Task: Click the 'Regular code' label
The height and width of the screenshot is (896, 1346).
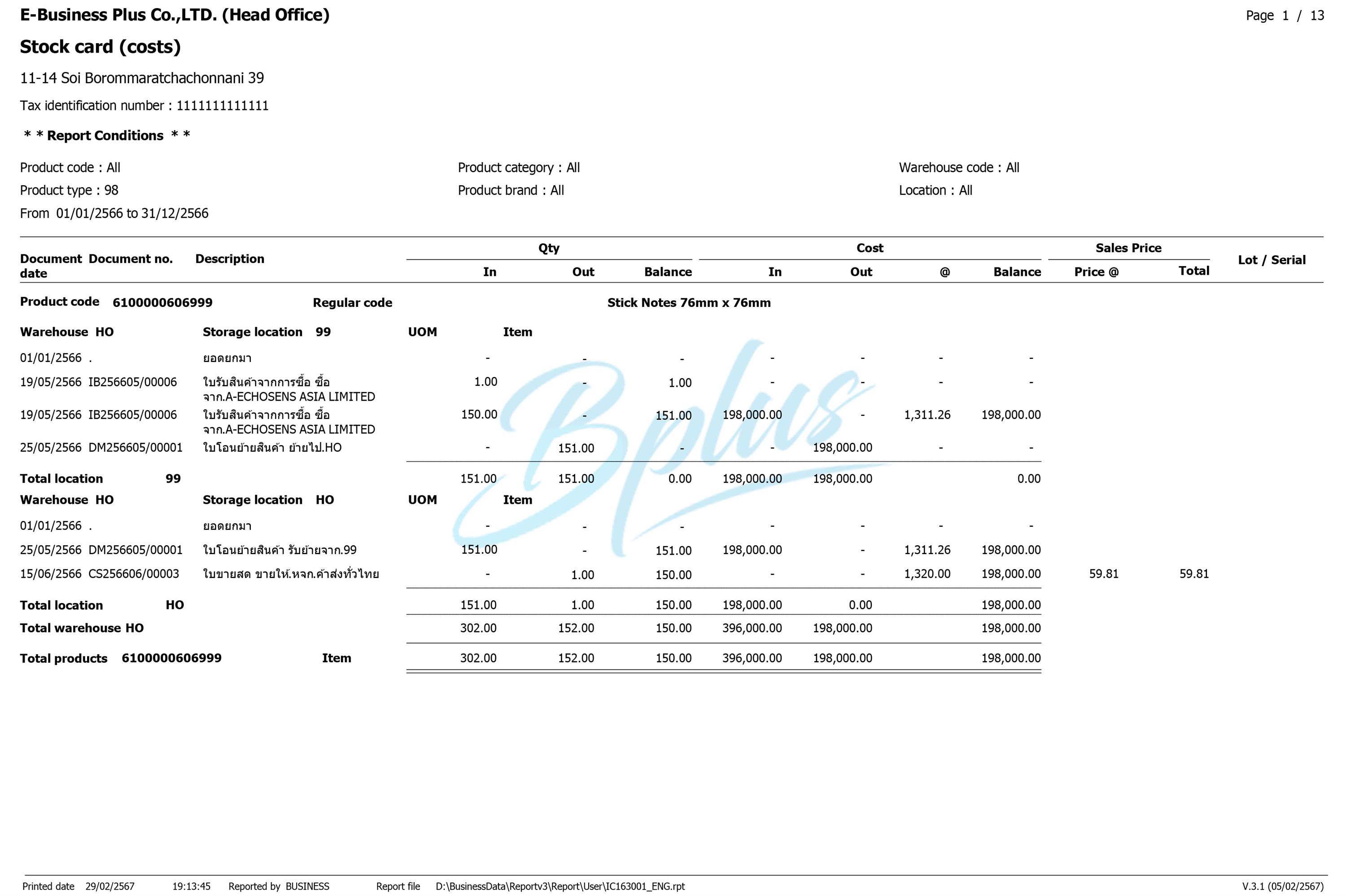Action: pyautogui.click(x=353, y=303)
